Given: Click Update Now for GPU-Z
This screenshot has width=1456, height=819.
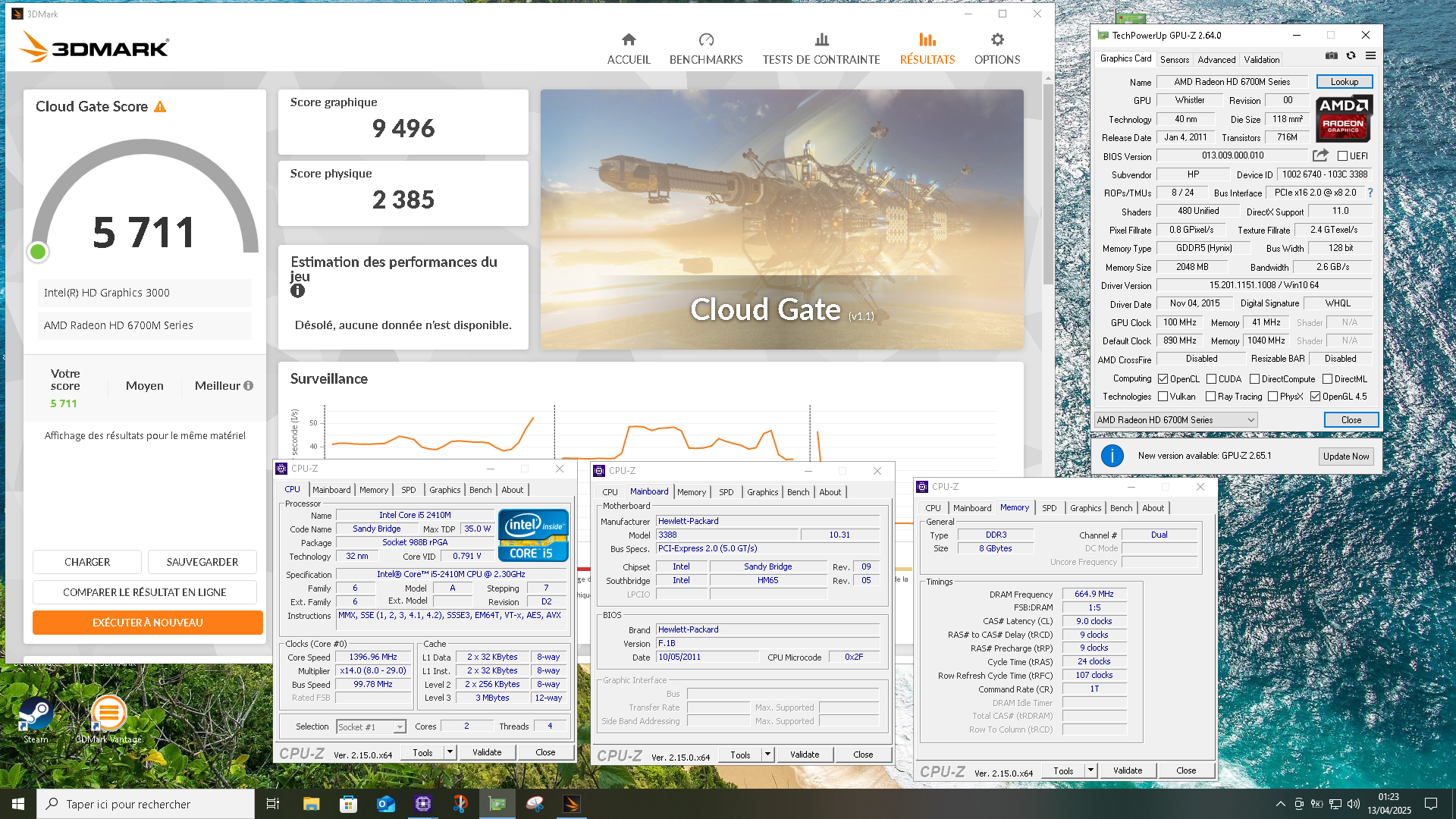Looking at the screenshot, I should coord(1346,457).
